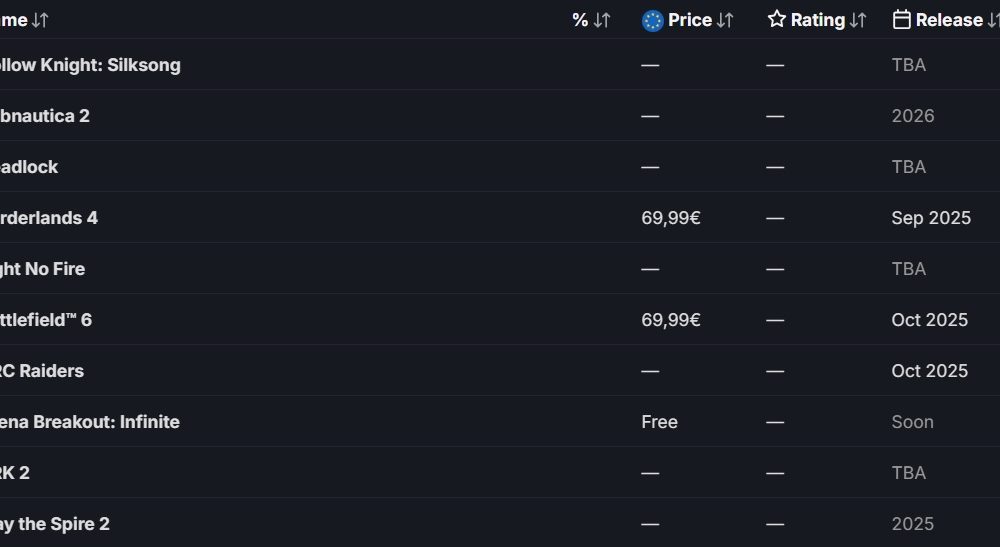The image size is (1000, 547).
Task: Click the Price column header label
Action: click(689, 20)
